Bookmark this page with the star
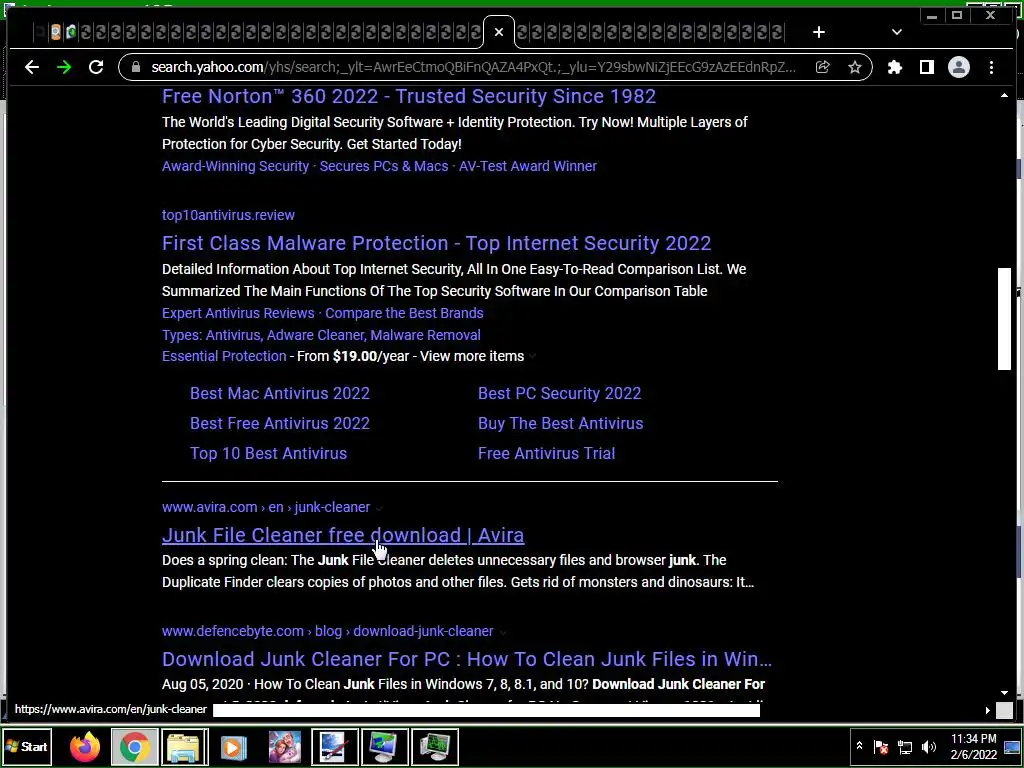The image size is (1024, 768). (854, 67)
